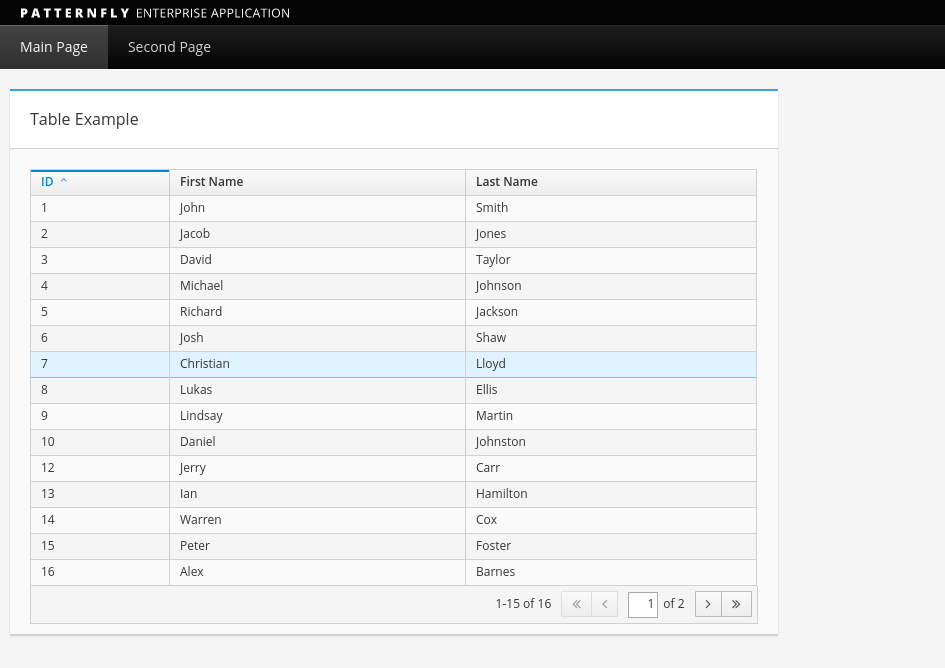Select the first name cell Michael
This screenshot has height=668, width=945.
318,286
